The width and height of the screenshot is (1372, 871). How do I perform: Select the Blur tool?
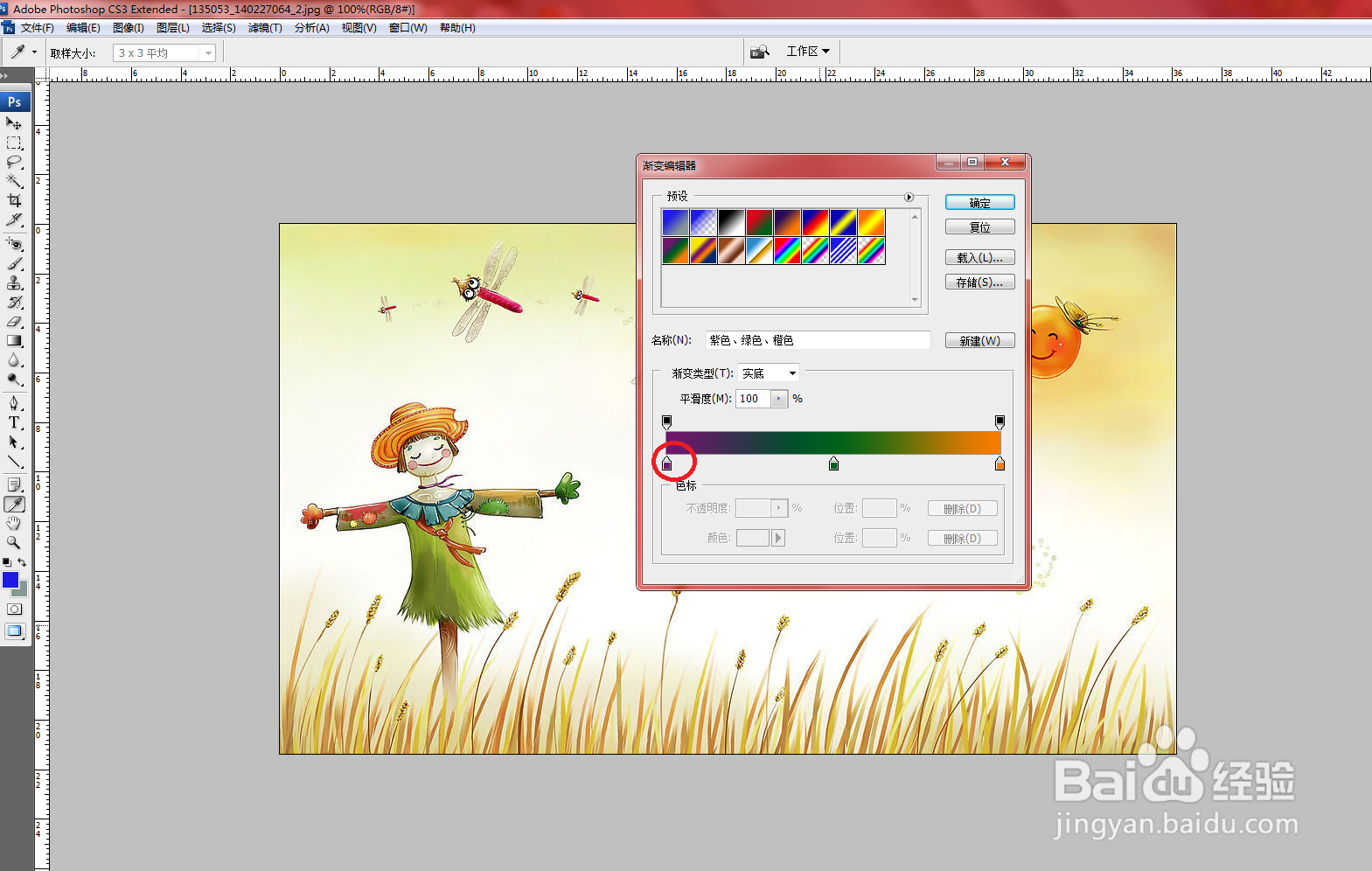pyautogui.click(x=14, y=359)
